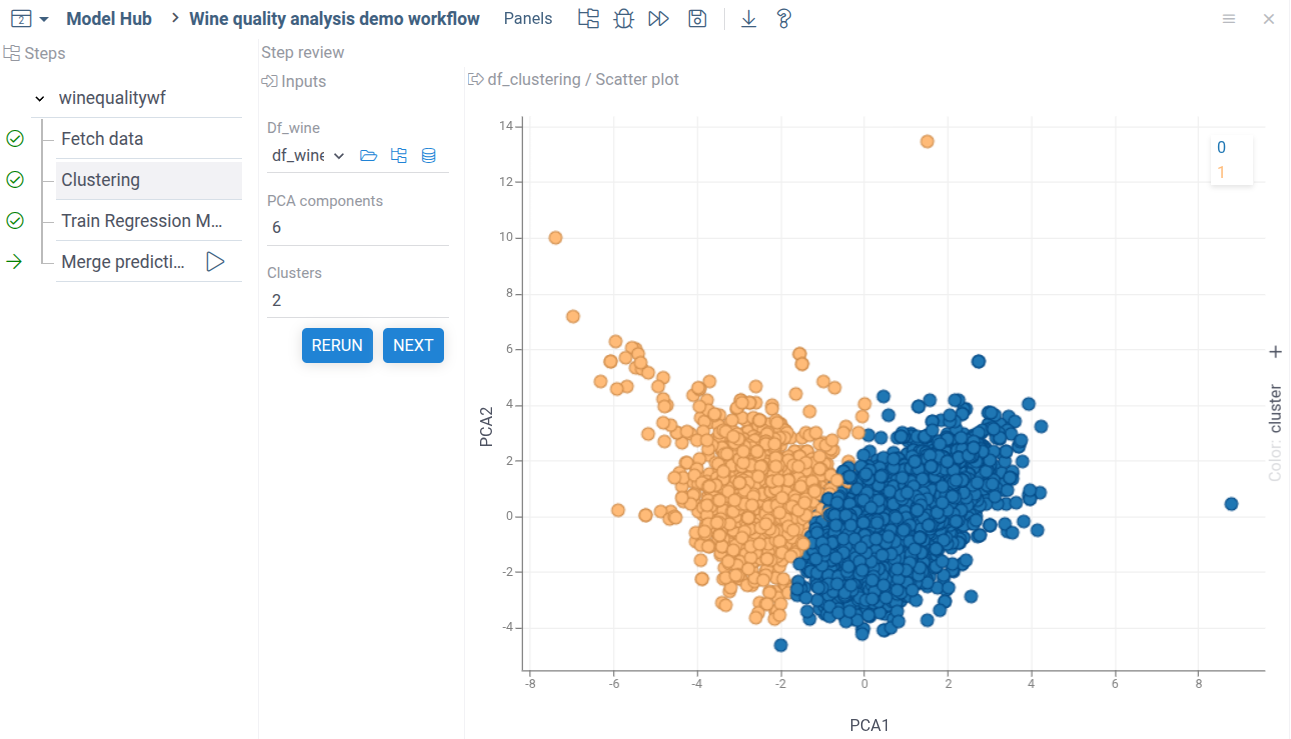
Task: Run the Merge predictions step with play icon
Action: [x=215, y=261]
